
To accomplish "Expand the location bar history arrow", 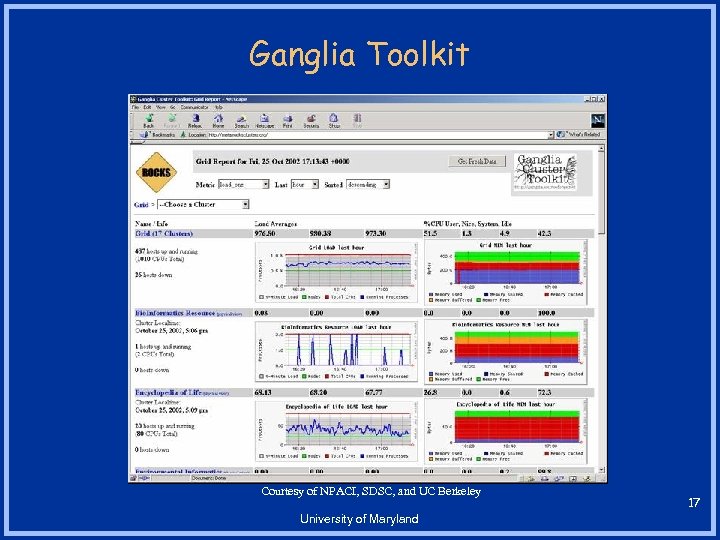I will click(551, 135).
